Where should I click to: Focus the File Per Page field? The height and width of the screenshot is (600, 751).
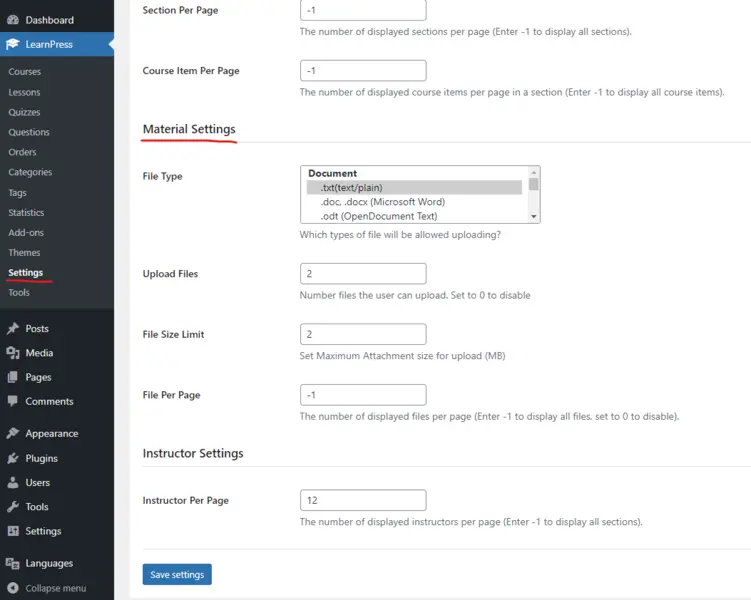363,395
